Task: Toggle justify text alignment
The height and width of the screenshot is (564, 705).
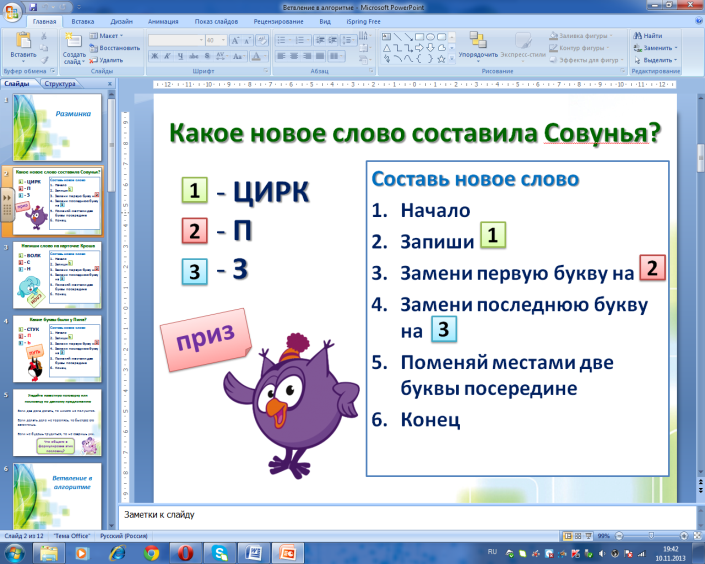Action: (320, 56)
